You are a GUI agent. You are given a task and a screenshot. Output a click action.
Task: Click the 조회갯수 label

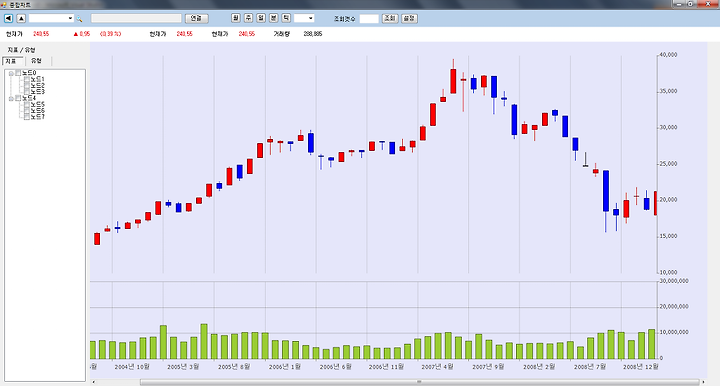(344, 19)
